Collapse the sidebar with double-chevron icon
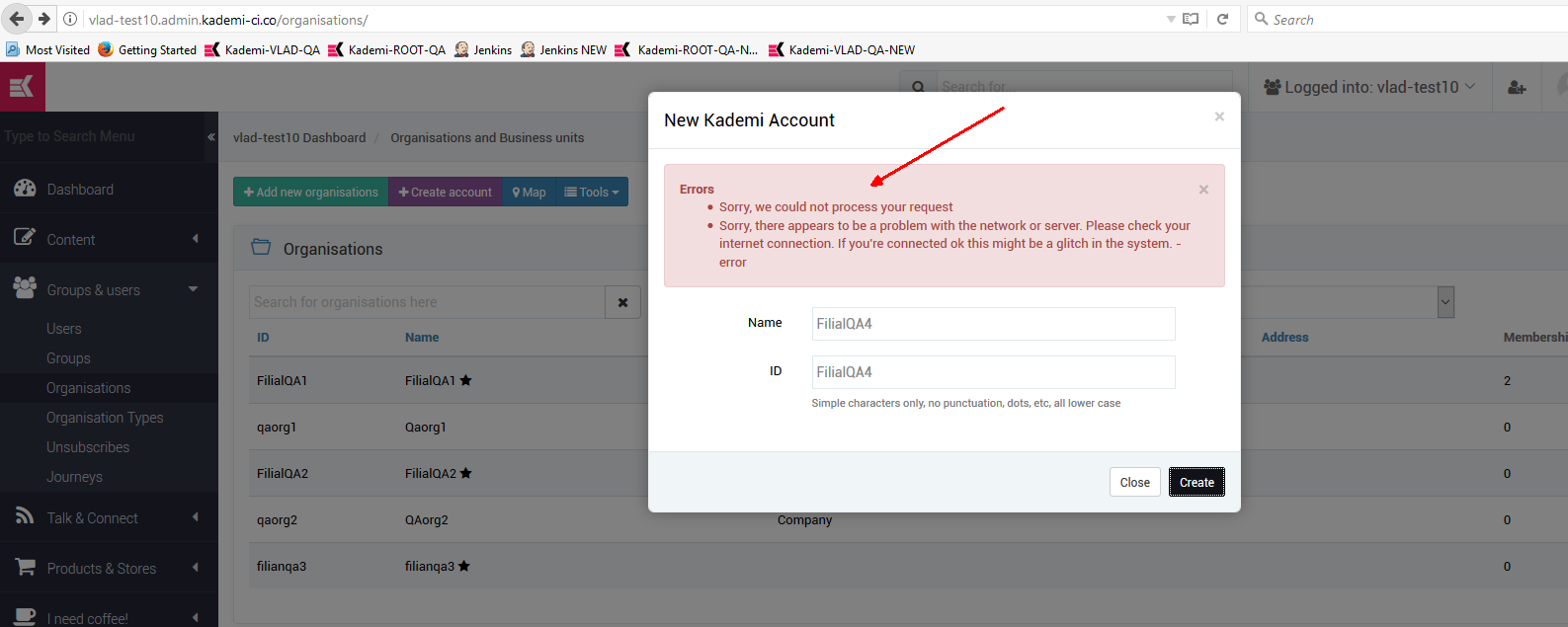 pos(210,137)
